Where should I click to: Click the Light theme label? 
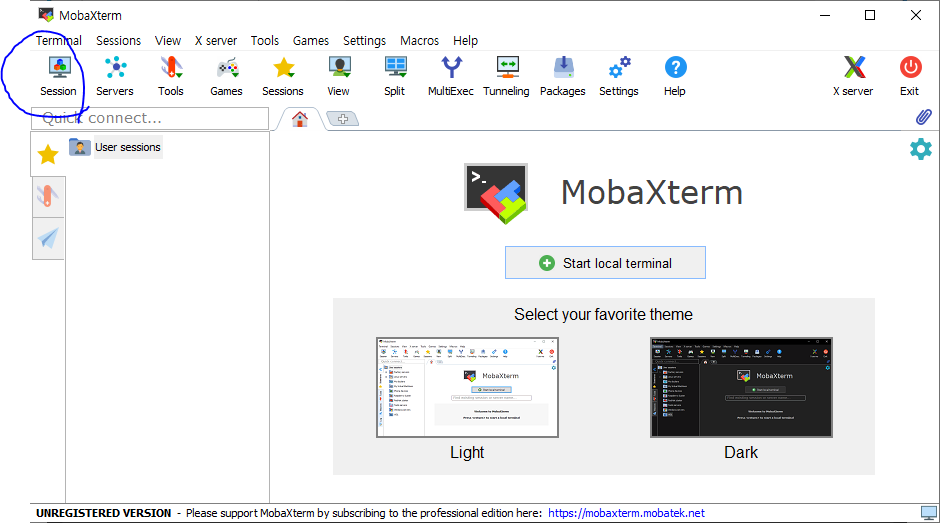coord(467,452)
